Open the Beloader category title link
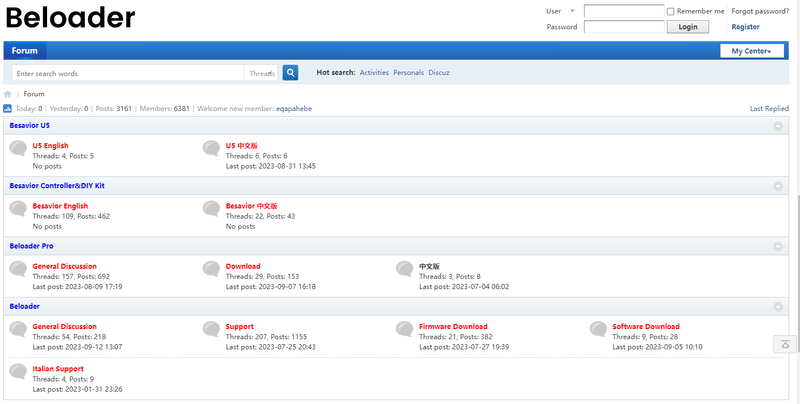The height and width of the screenshot is (404, 800). click(x=24, y=306)
